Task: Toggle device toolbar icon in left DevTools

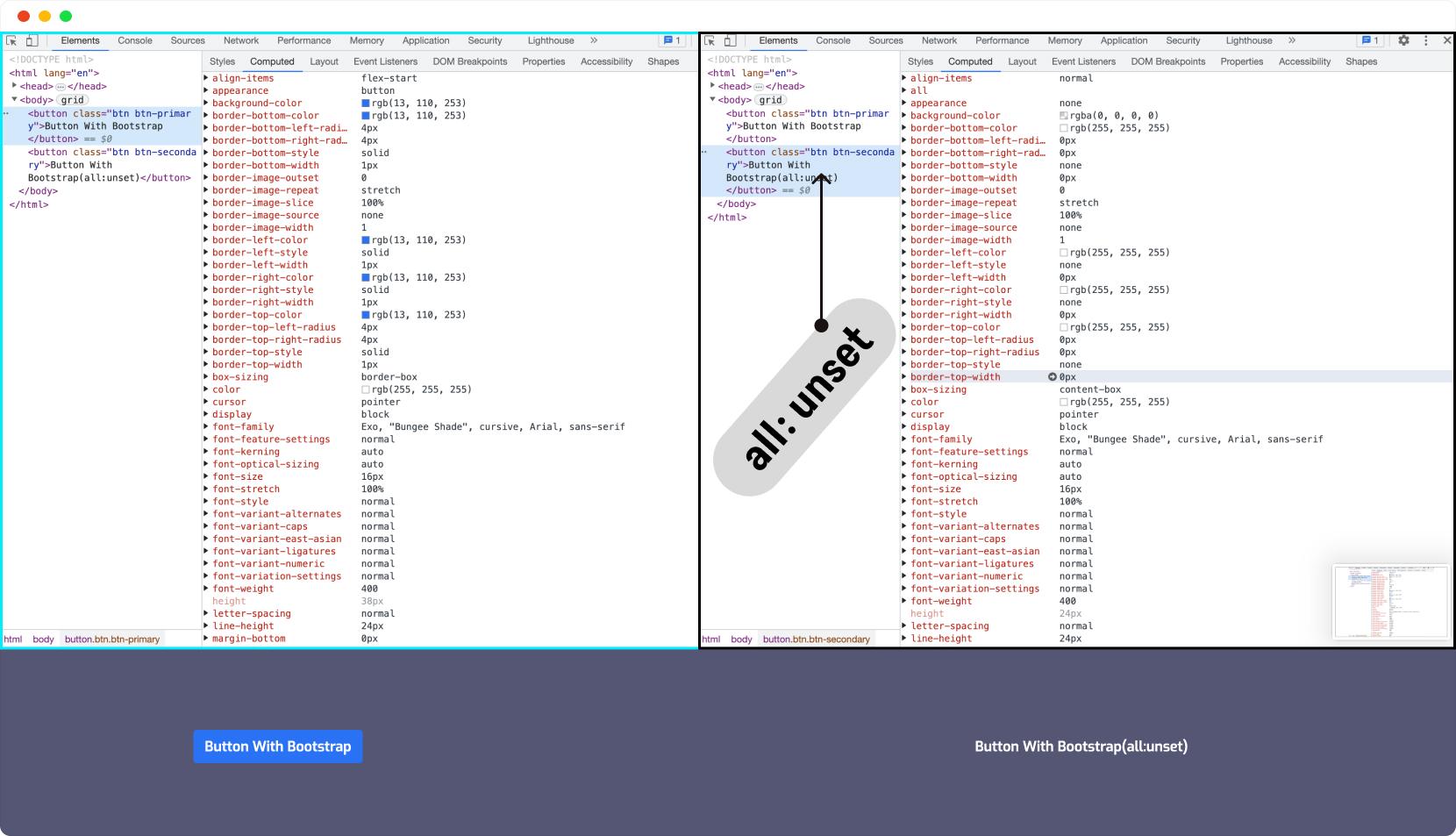Action: coord(32,40)
